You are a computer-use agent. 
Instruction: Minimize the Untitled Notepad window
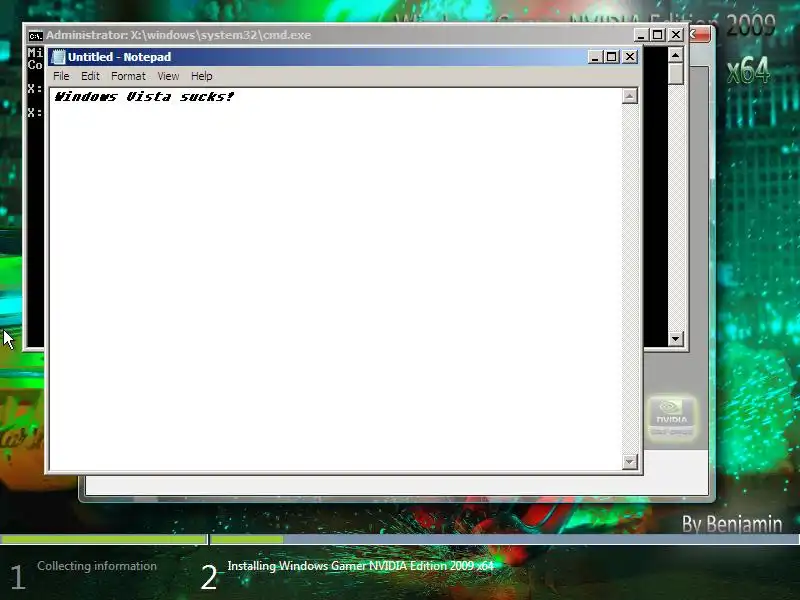[595, 57]
